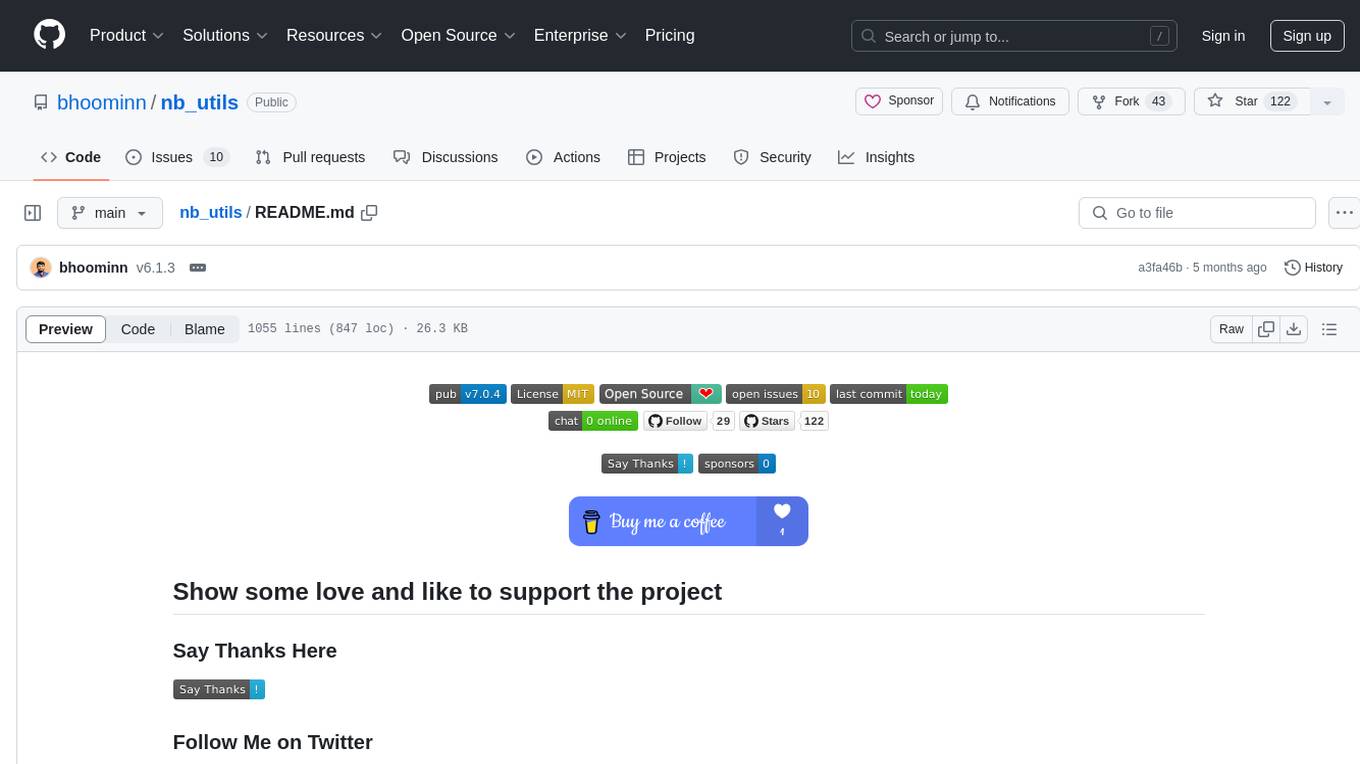
Task: Click the chat 0 online badge
Action: point(593,421)
